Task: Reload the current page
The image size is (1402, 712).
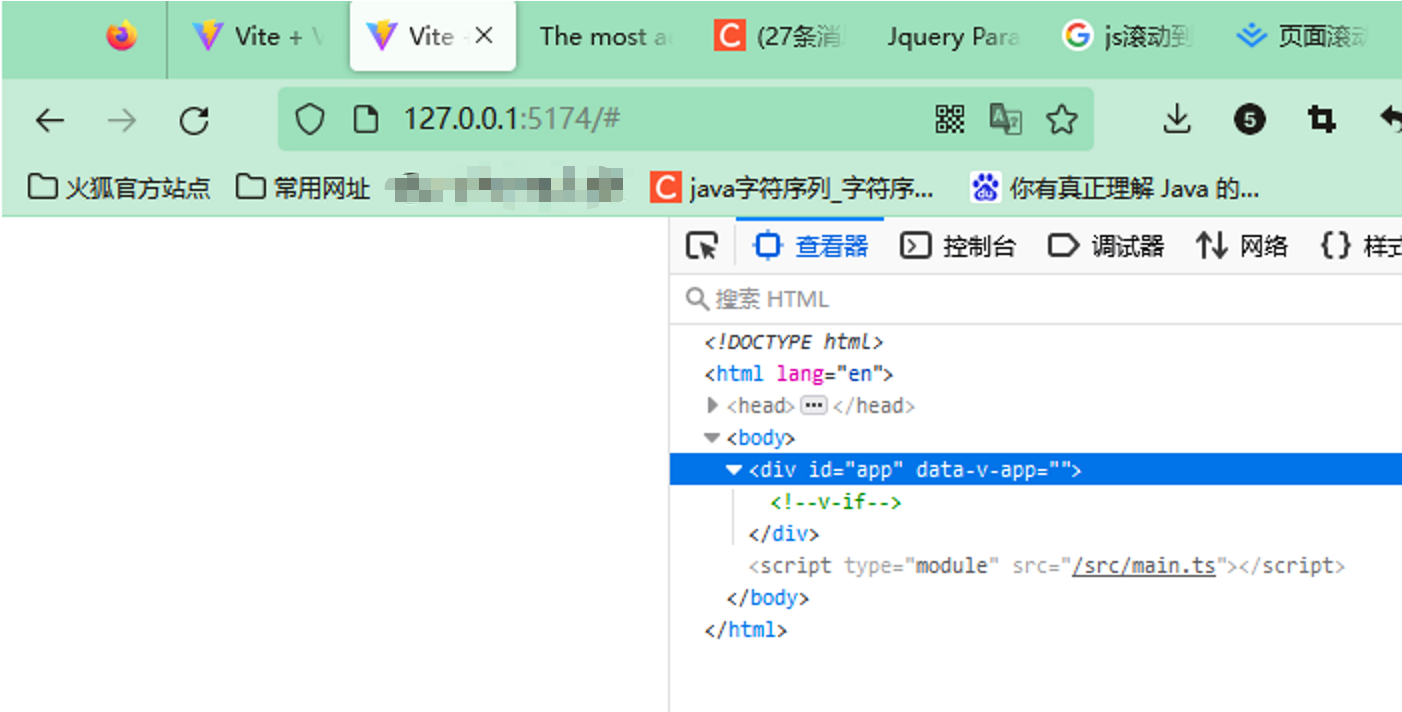Action: [x=194, y=121]
